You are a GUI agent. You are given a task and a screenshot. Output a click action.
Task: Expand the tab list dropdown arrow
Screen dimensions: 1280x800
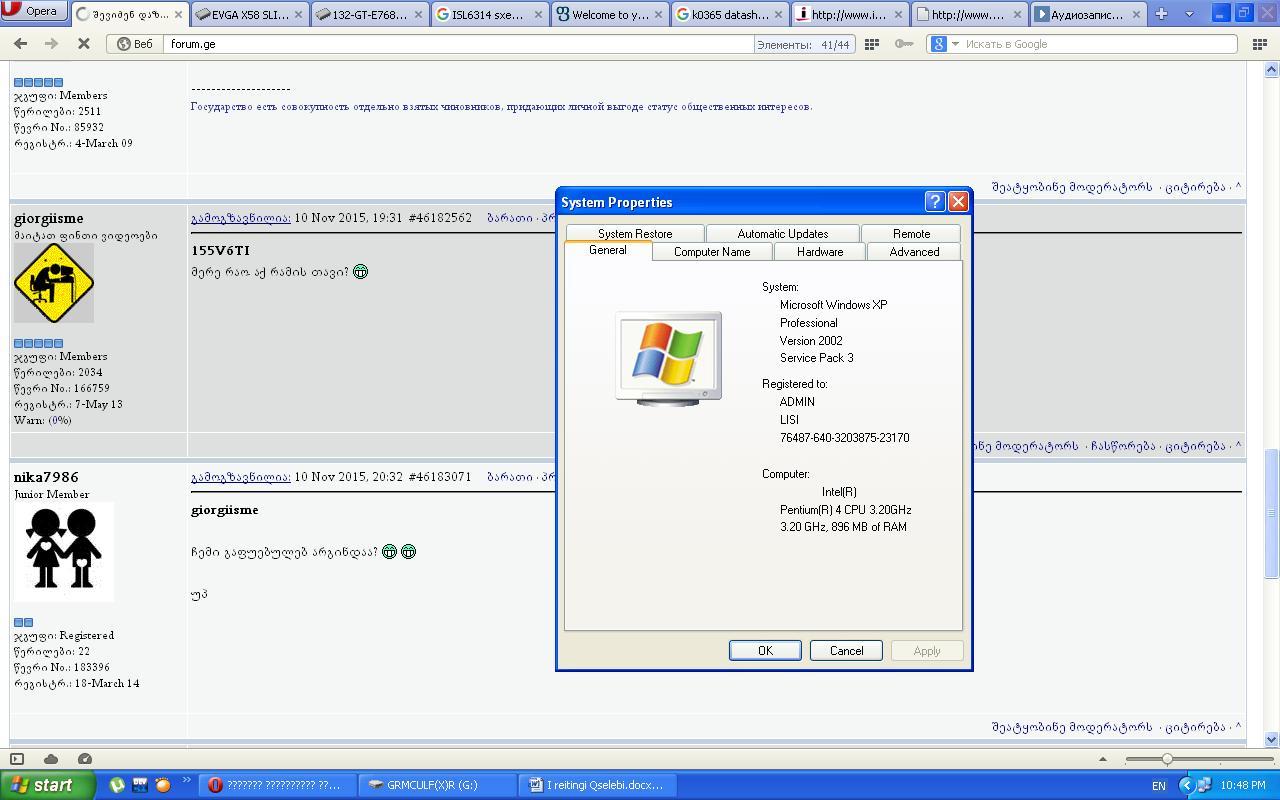(x=1189, y=14)
